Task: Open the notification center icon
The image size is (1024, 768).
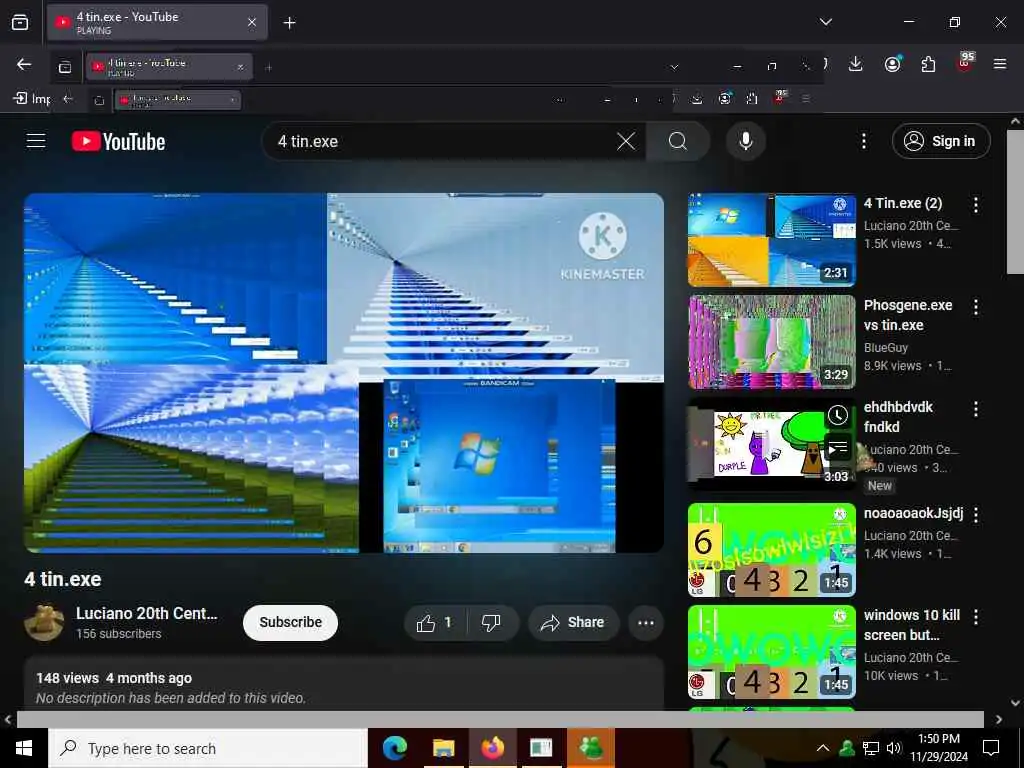Action: click(991, 748)
